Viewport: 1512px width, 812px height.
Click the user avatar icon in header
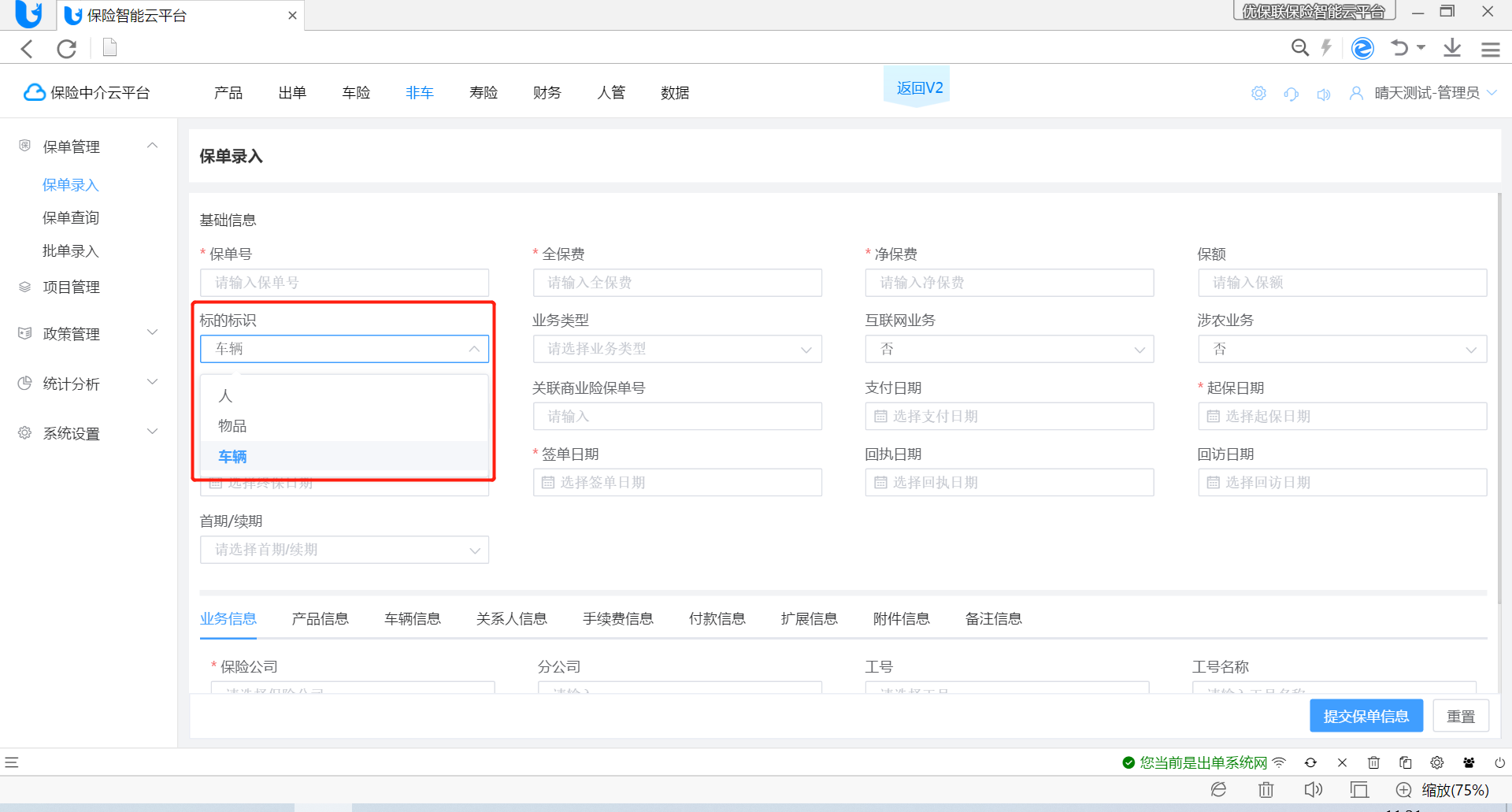point(1356,93)
